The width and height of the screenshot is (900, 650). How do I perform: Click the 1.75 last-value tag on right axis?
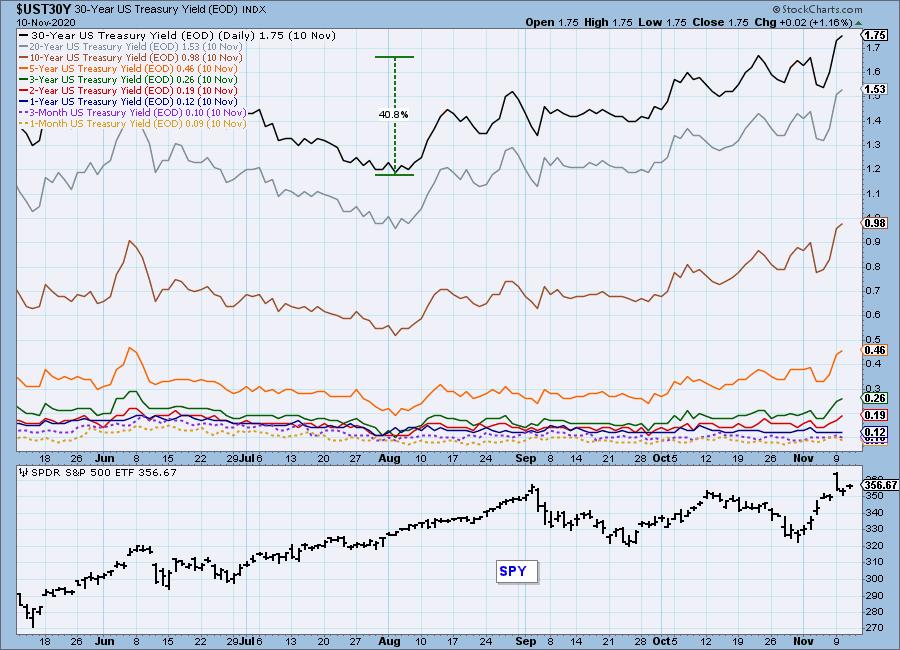(875, 35)
